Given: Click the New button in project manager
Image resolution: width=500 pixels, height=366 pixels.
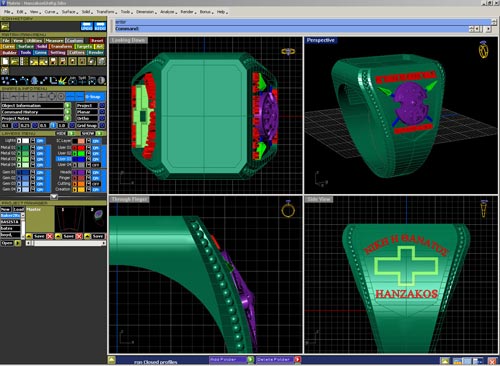Looking at the screenshot, I should (6, 209).
